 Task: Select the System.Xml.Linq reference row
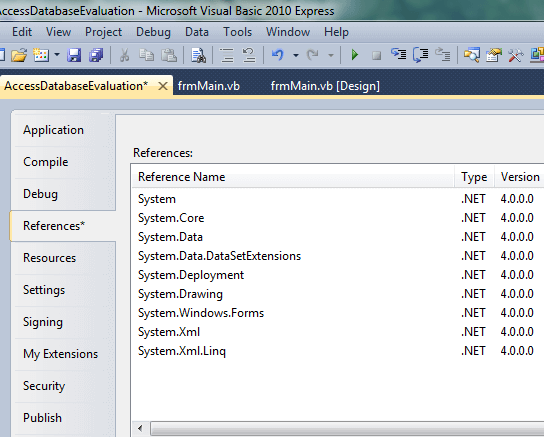pos(338,351)
